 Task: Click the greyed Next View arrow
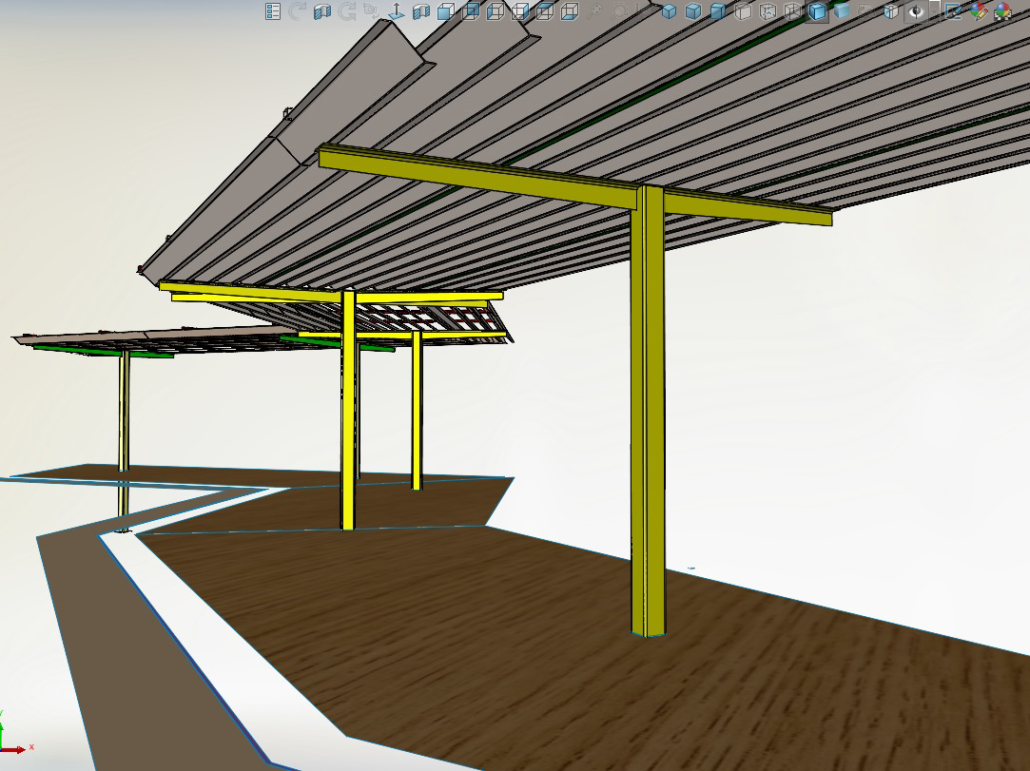(347, 11)
